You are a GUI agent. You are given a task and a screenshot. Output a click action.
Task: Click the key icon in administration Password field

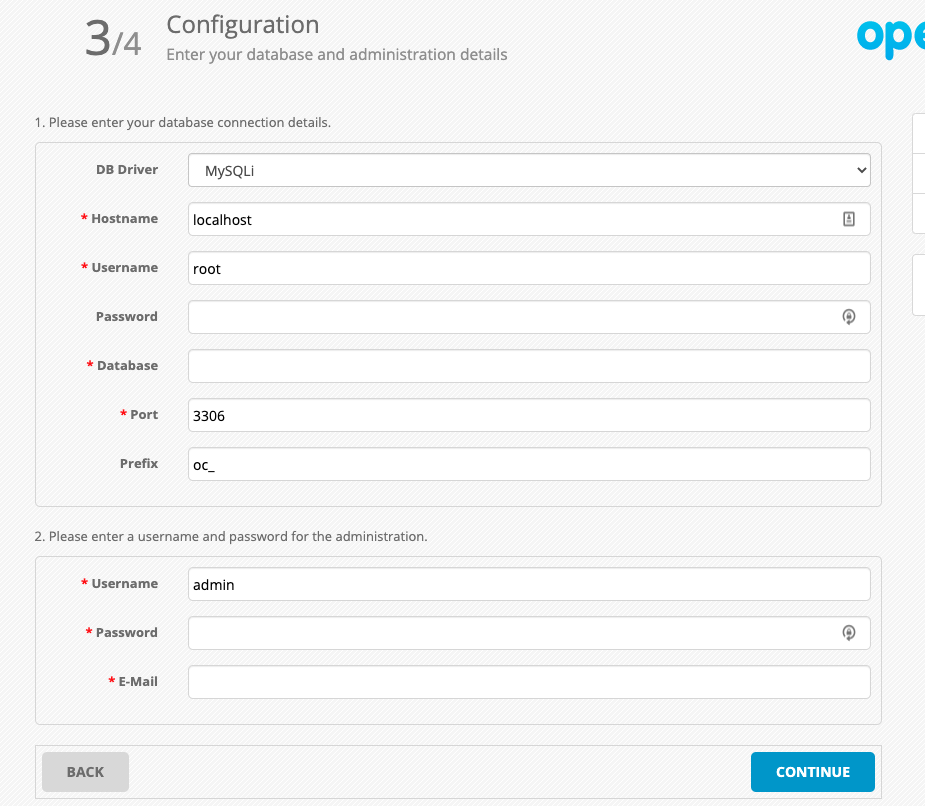point(848,633)
